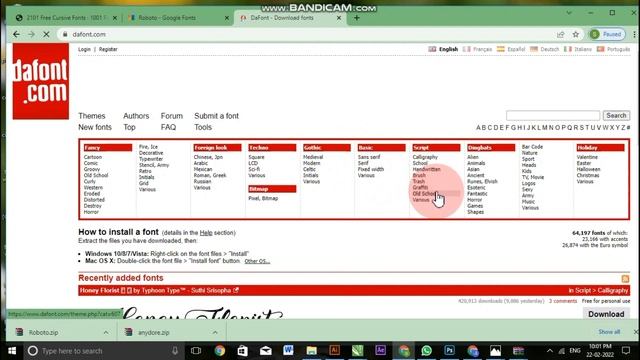Open the Calligraphy font category

point(425,157)
